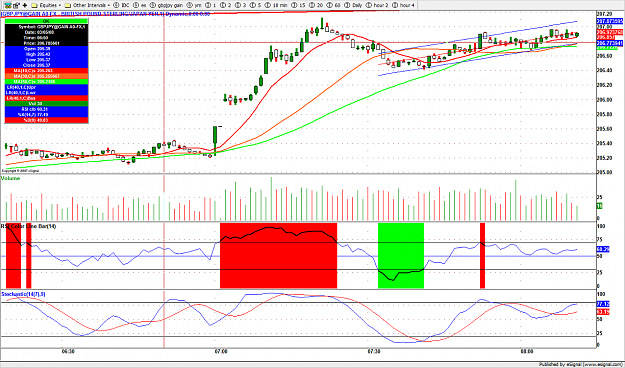Click the first toolbar icon before the plus sign
The height and width of the screenshot is (368, 625).
[7, 6]
